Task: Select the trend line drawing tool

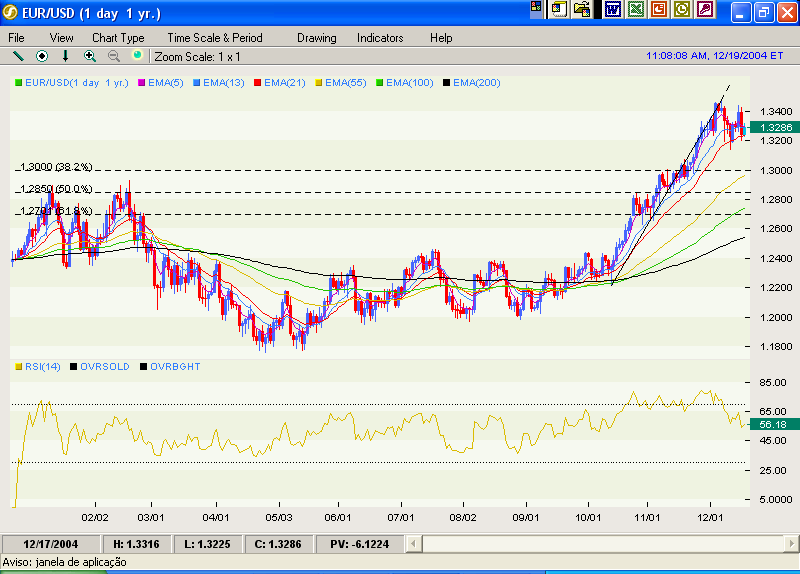Action: click(17, 56)
